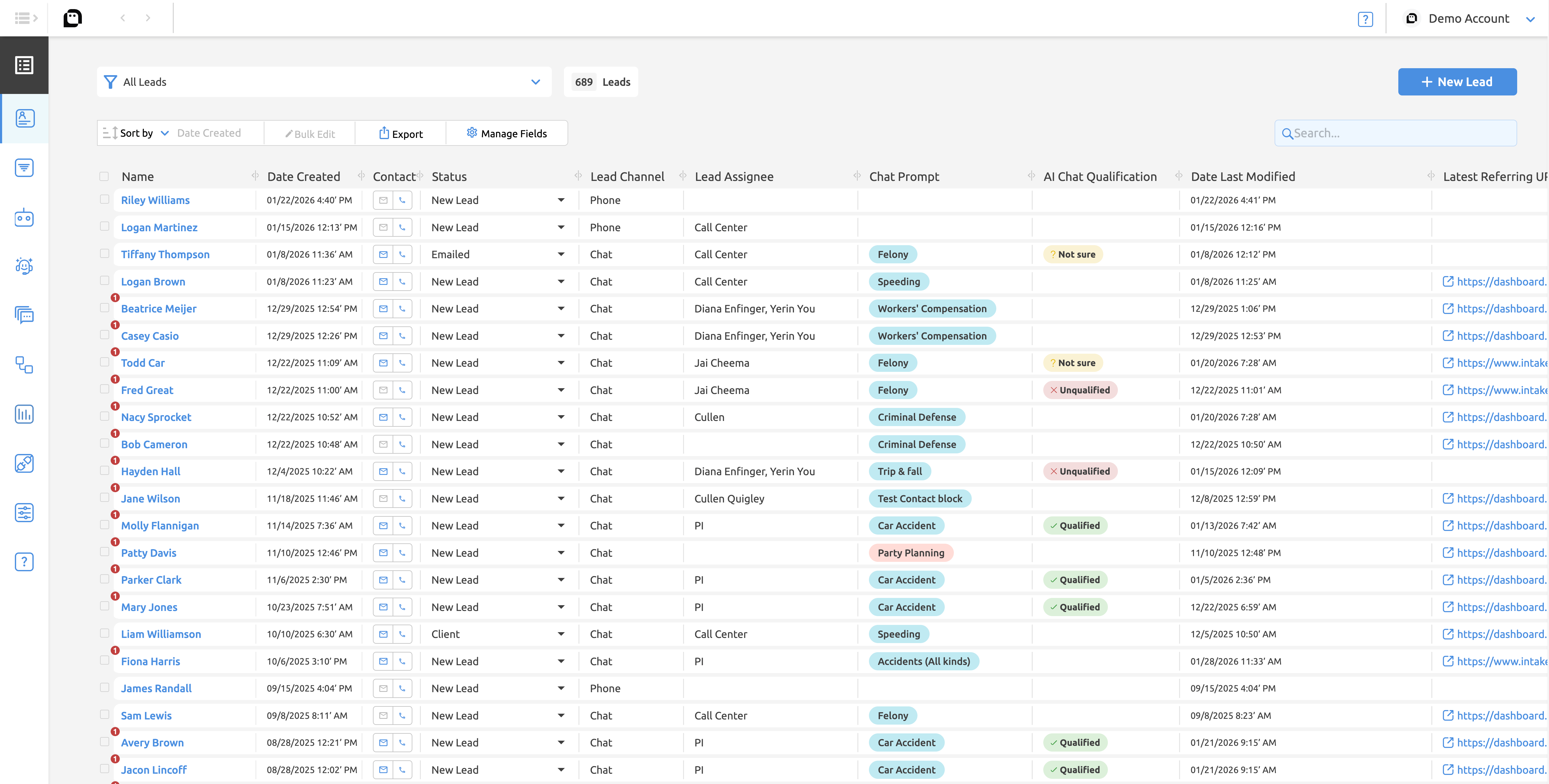Click the email icon for Tiffany Thompson
1549x784 pixels.
383,254
